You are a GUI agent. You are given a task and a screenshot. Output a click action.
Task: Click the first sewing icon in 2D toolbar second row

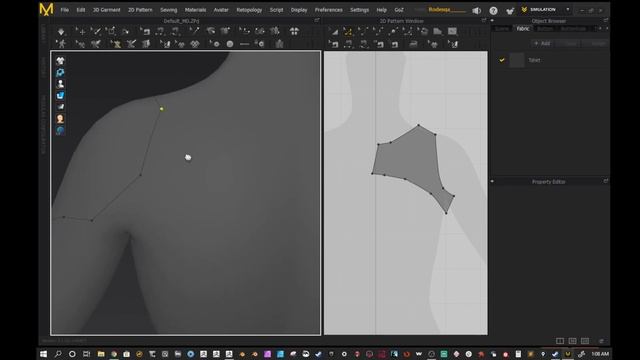pos(334,44)
